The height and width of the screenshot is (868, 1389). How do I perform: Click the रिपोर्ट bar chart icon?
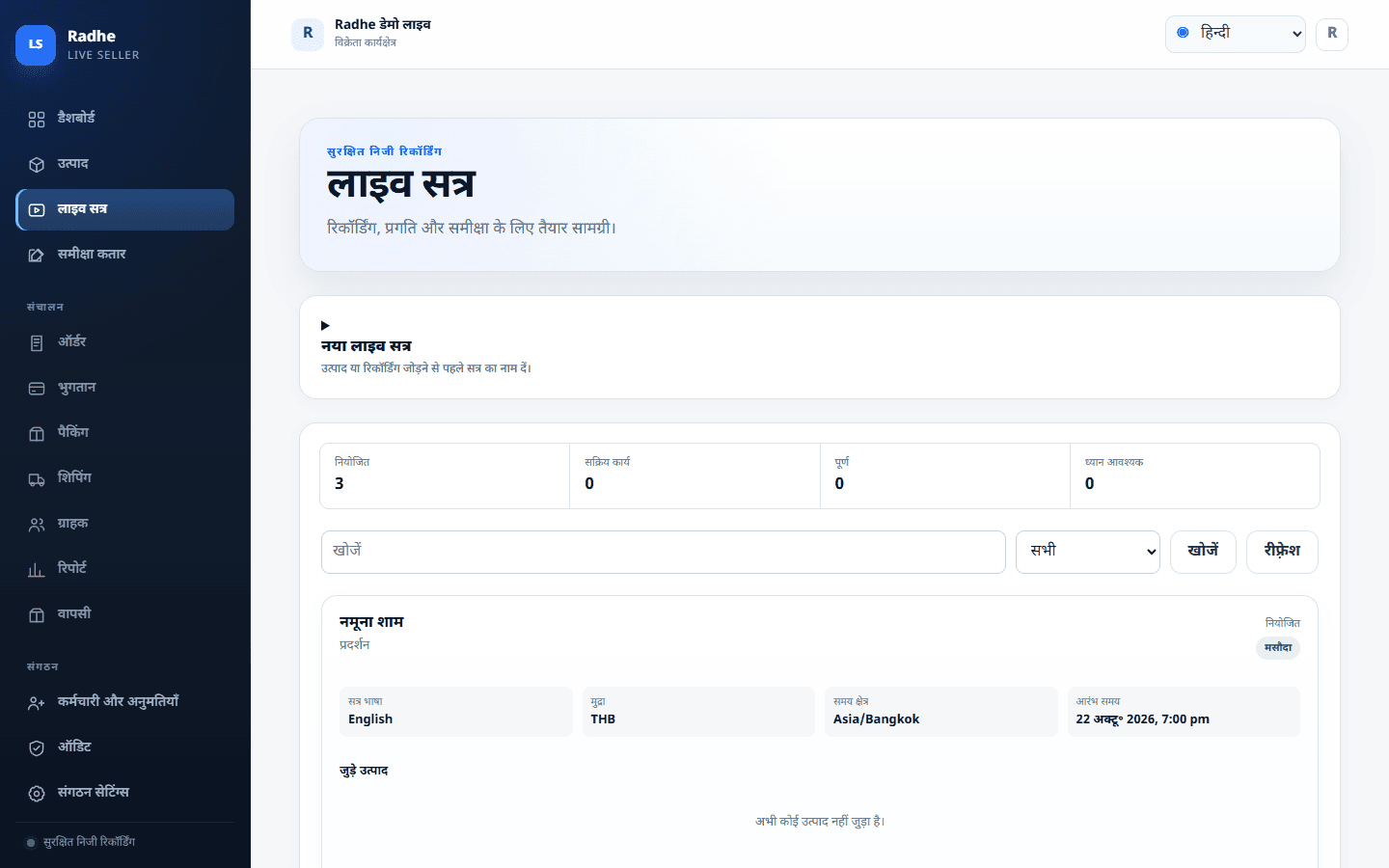[37, 570]
